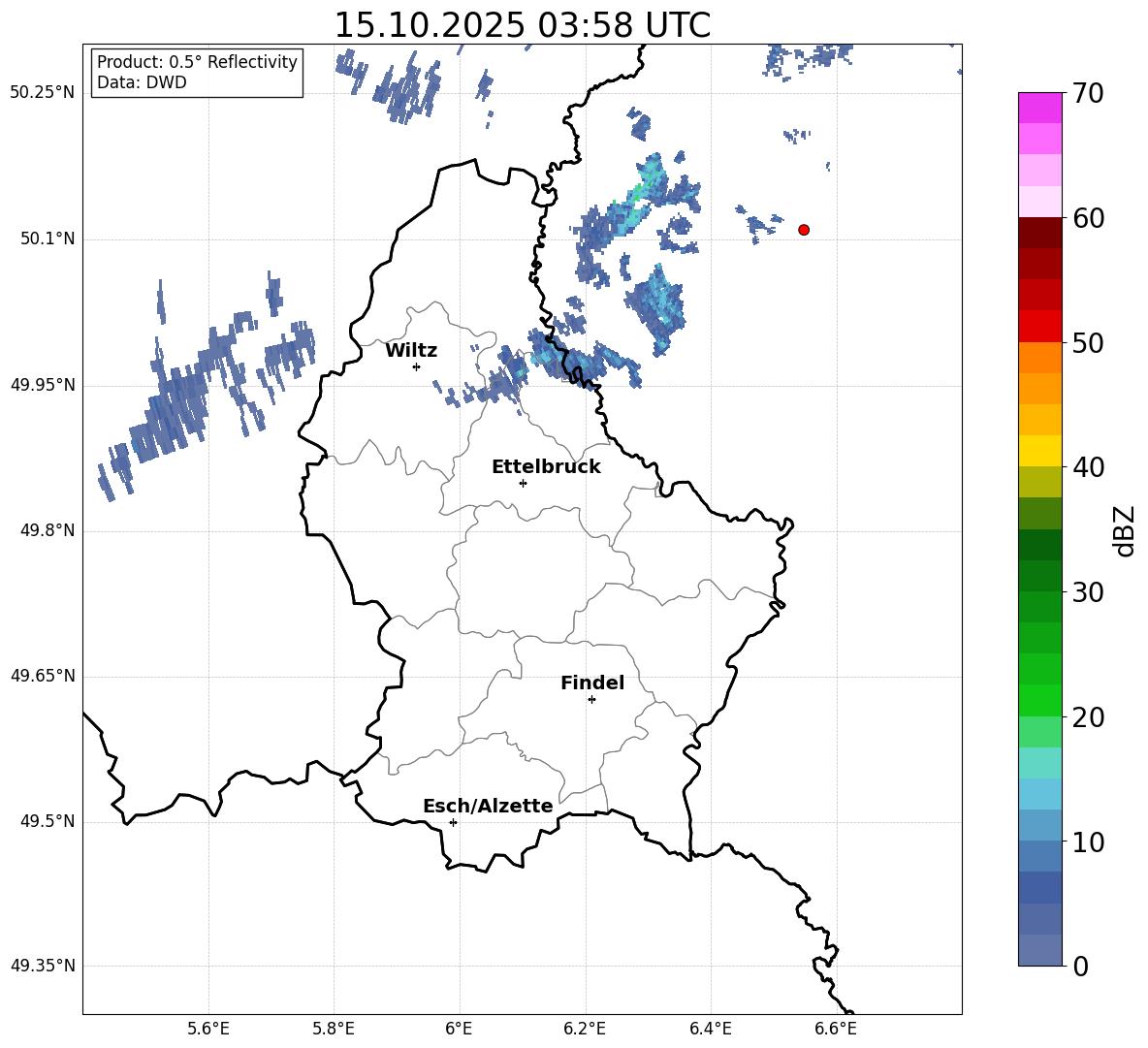Click the Ettelbruck station cross marker

(x=523, y=483)
